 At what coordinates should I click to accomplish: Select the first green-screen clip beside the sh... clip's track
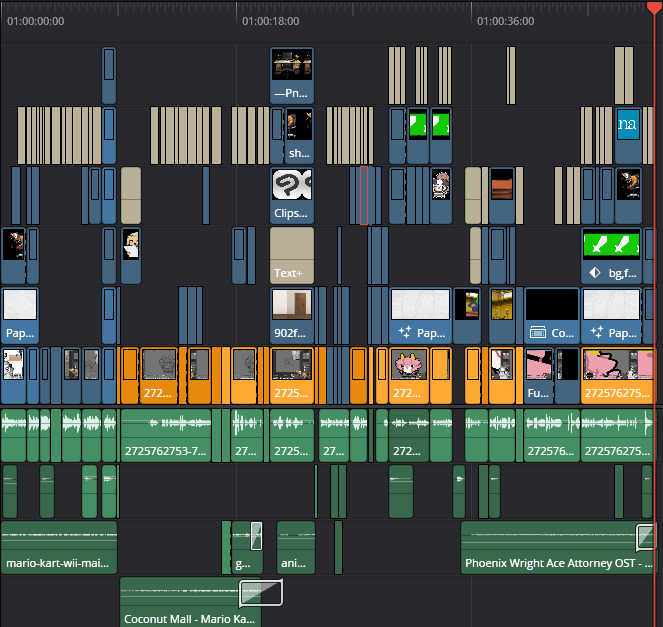[x=418, y=135]
